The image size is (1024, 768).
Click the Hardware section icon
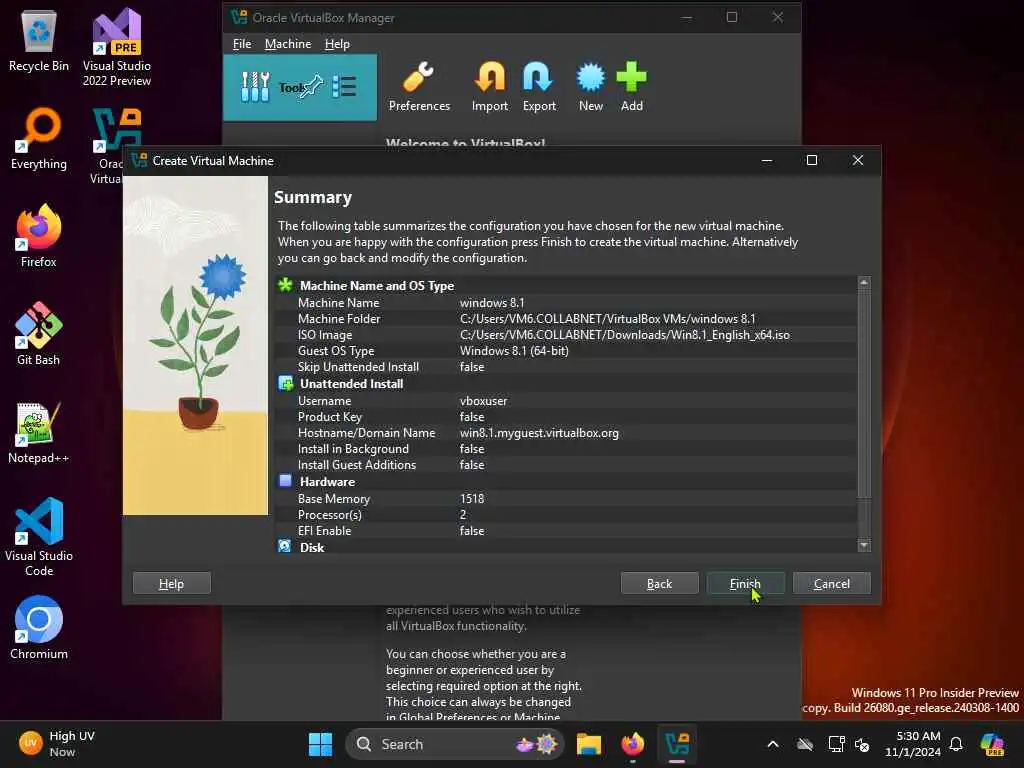285,481
